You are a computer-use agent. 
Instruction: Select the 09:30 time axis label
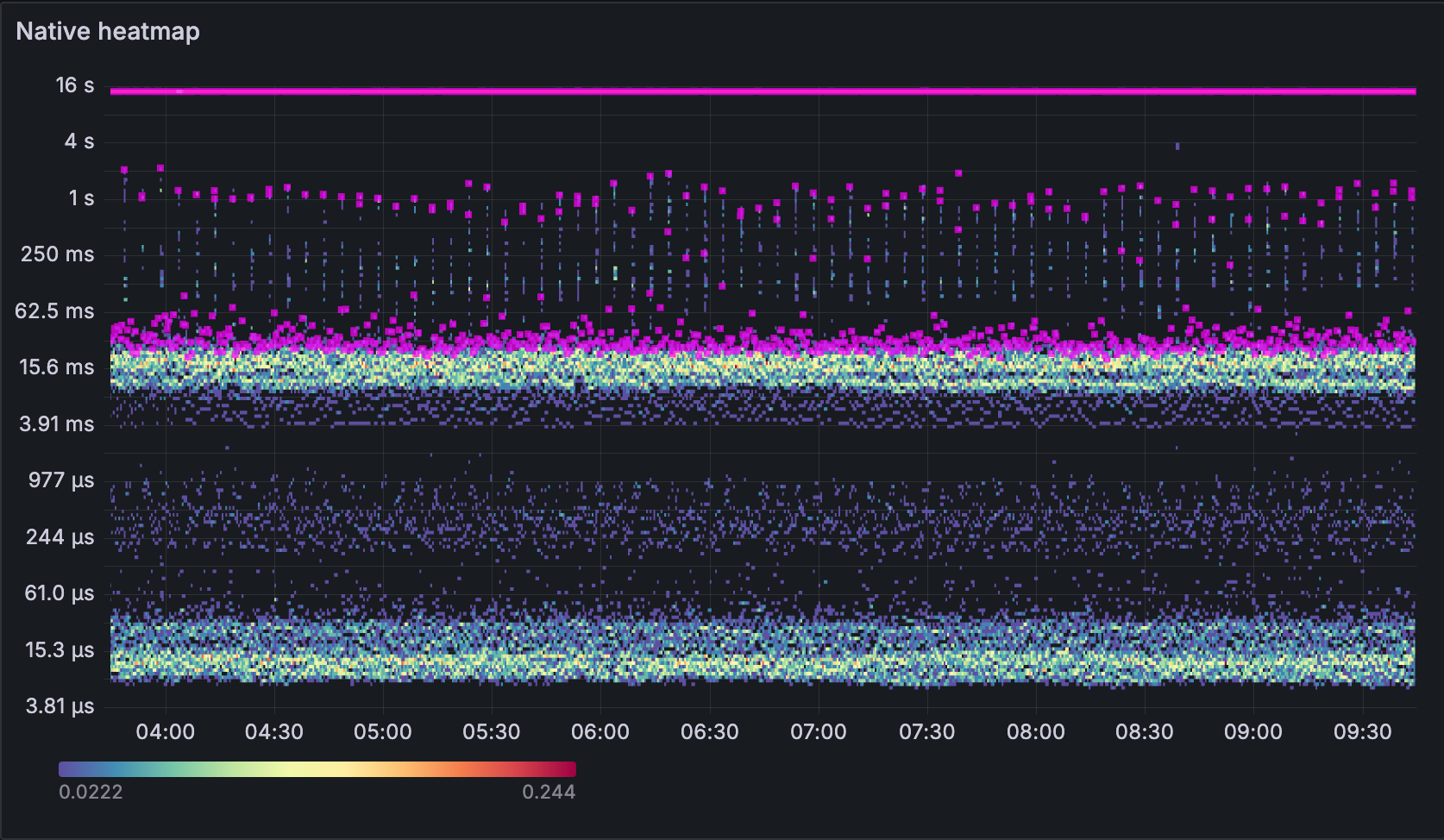[1362, 732]
